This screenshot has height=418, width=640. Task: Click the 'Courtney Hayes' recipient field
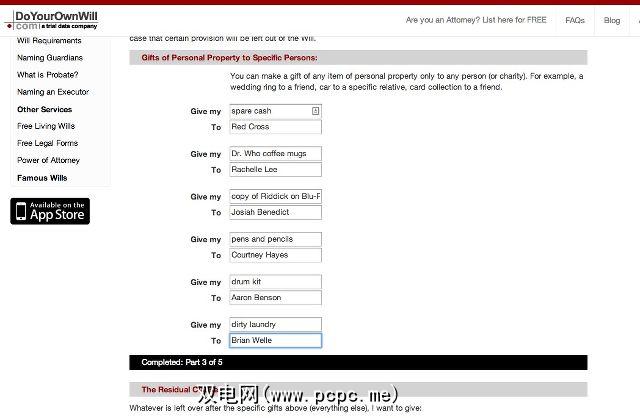click(x=276, y=255)
